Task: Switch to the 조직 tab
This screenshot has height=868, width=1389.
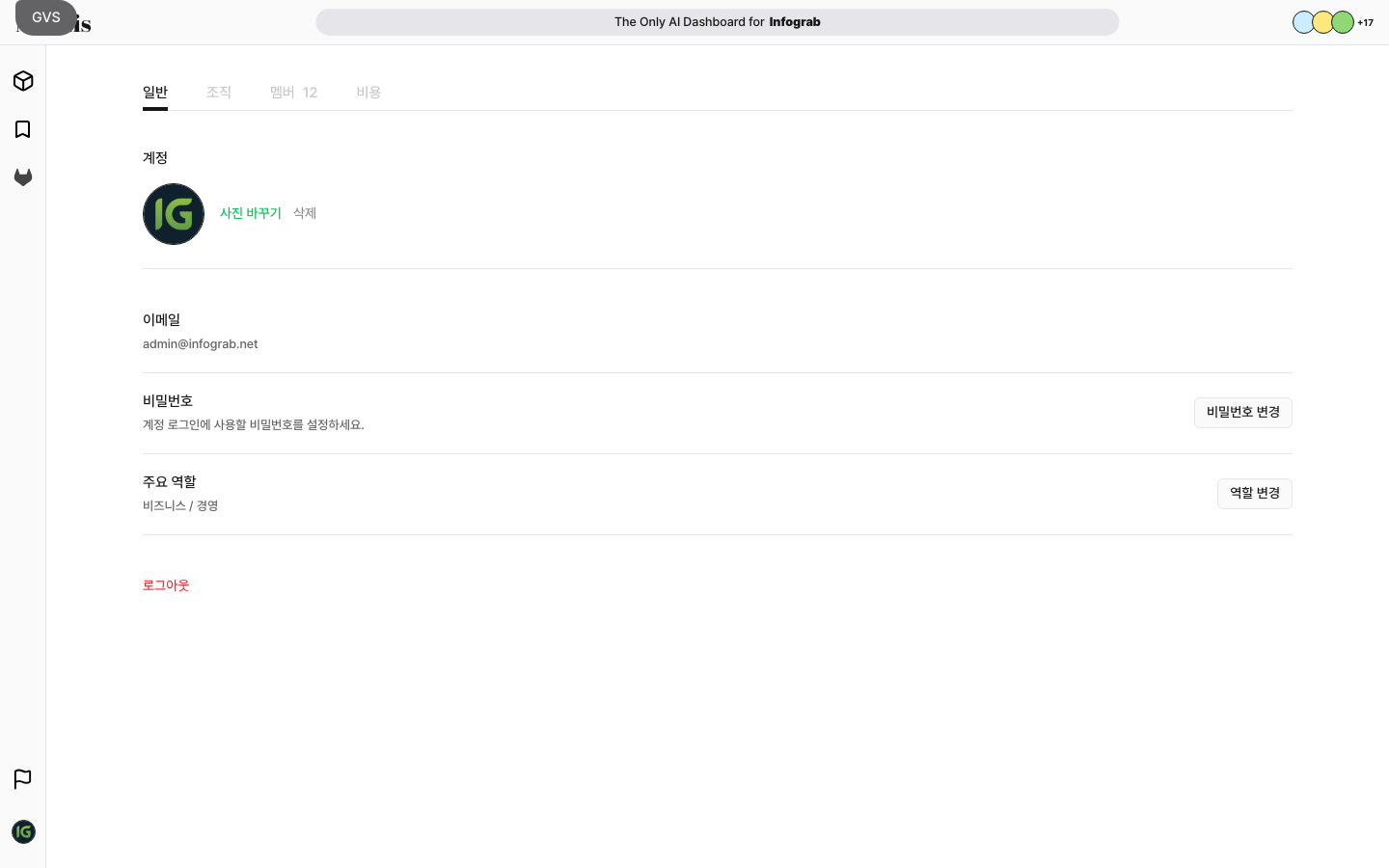Action: (x=219, y=93)
